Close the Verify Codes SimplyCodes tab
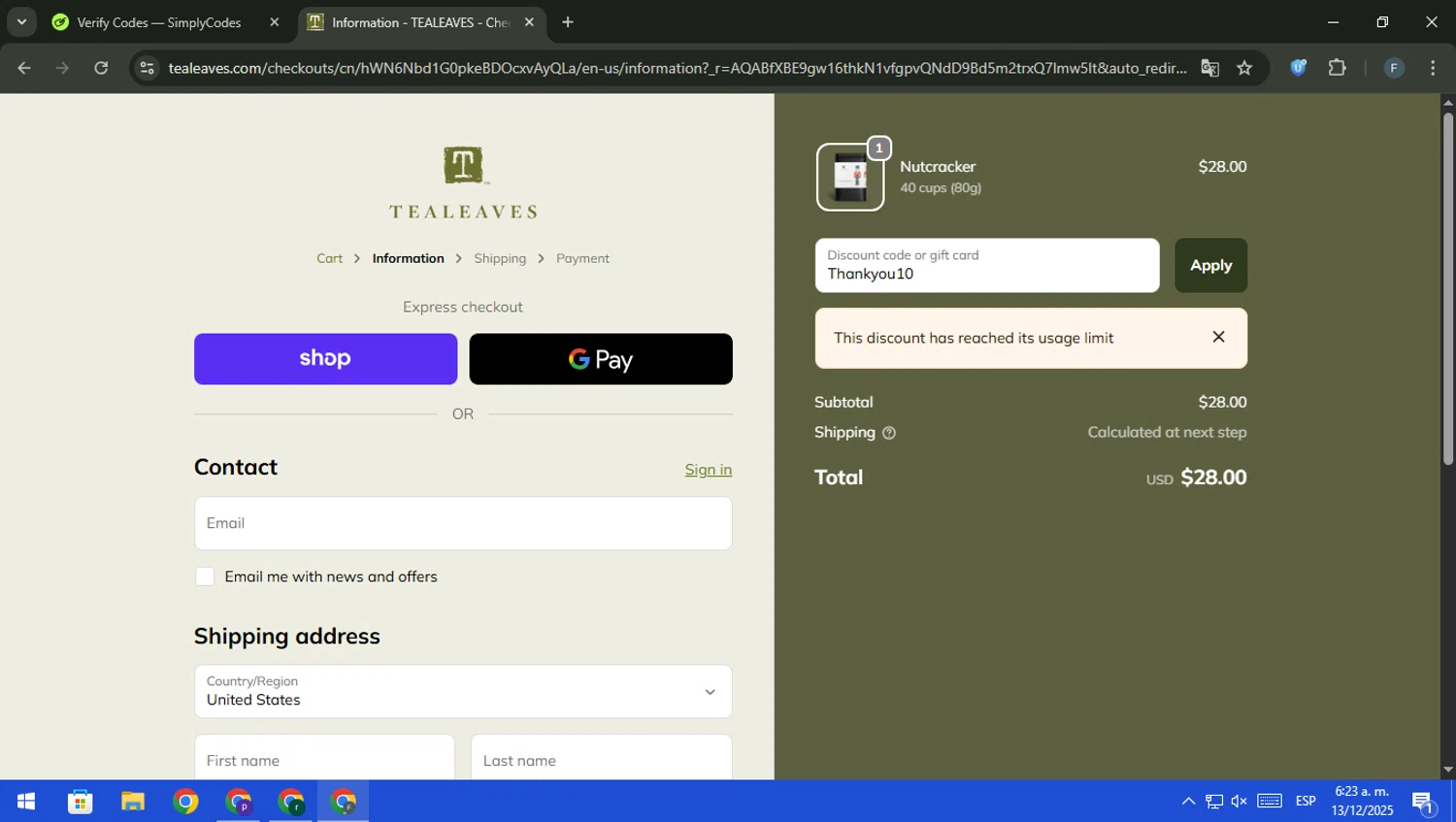Image resolution: width=1456 pixels, height=822 pixels. click(x=275, y=22)
